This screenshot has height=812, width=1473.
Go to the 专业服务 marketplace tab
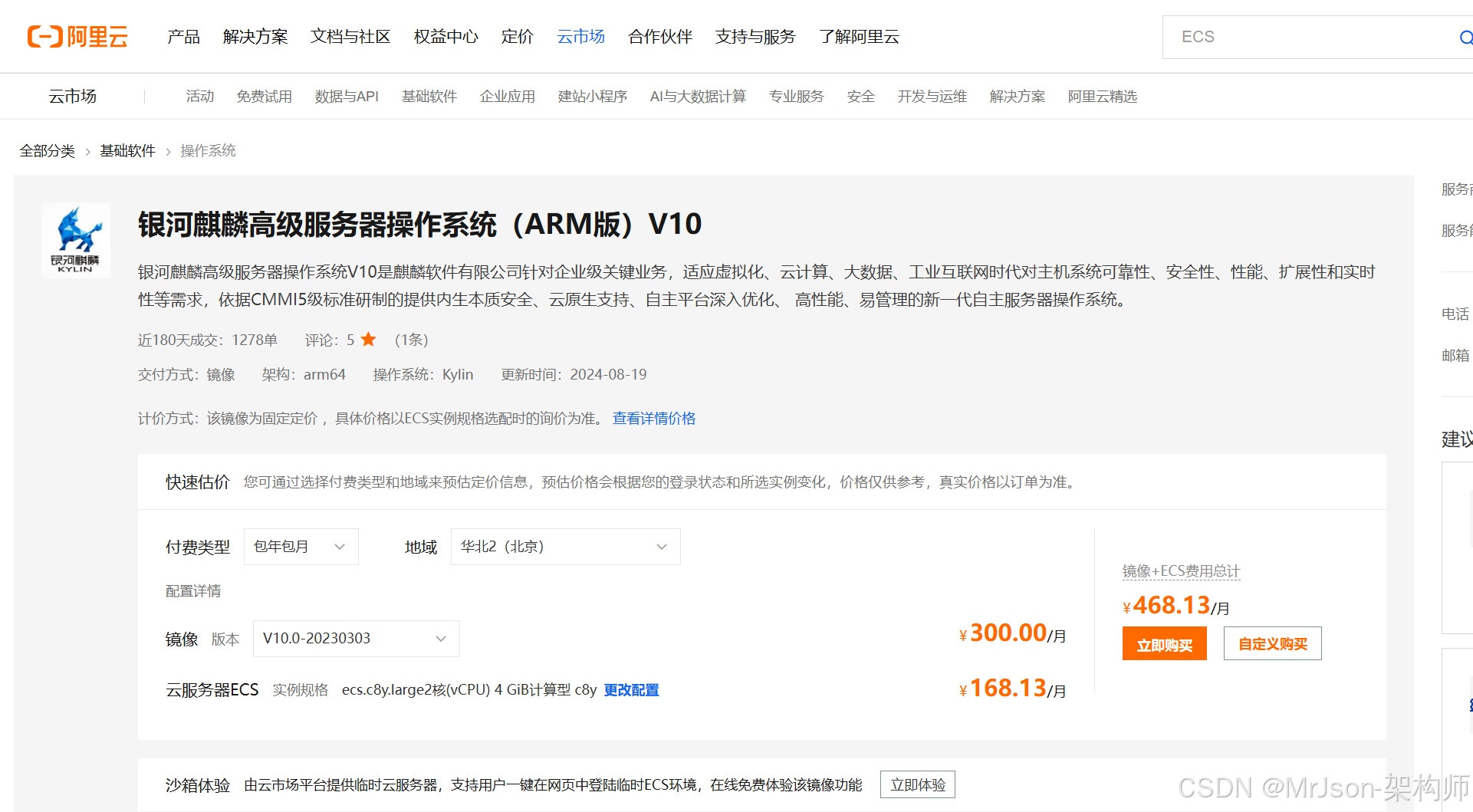coord(797,97)
